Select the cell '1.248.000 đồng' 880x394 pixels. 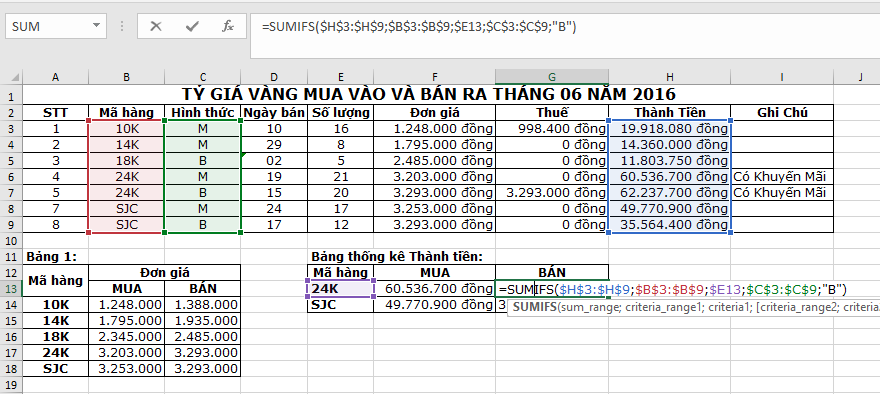coord(434,129)
